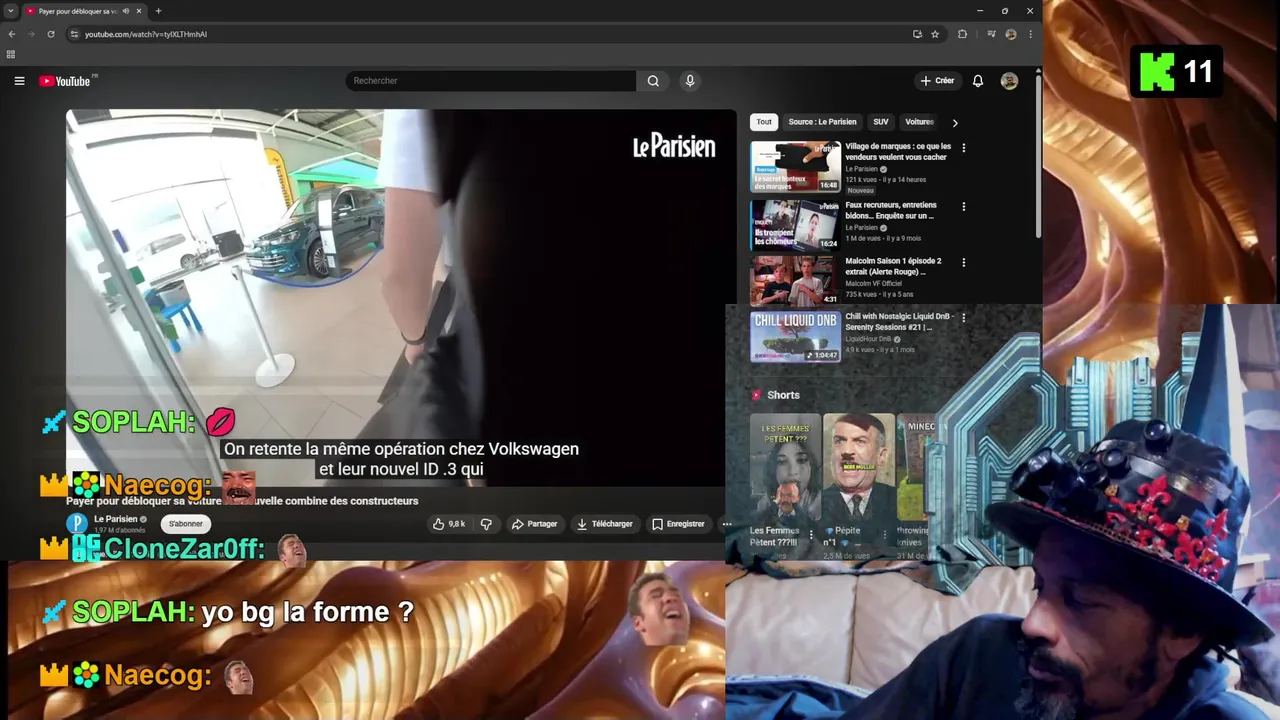Open the tab search dropdown arrow
The height and width of the screenshot is (720, 1280).
(10, 11)
